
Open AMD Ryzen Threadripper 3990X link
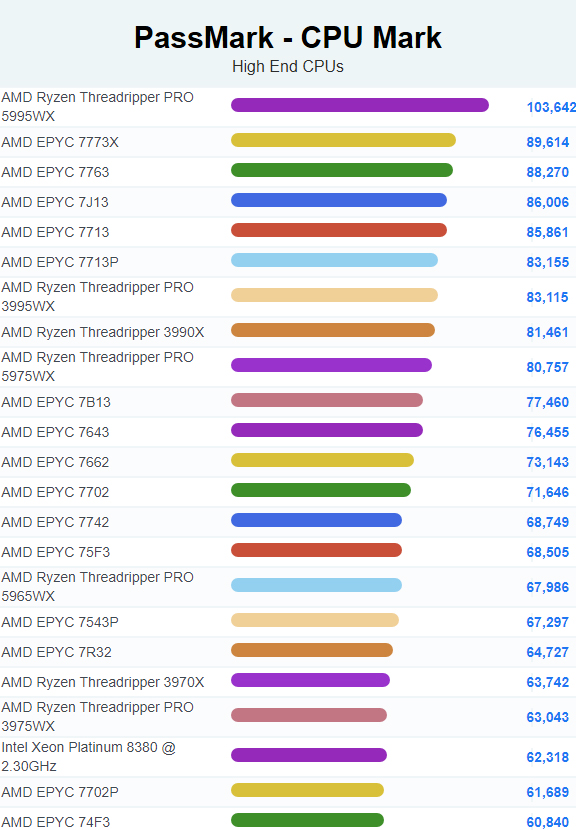coord(103,332)
